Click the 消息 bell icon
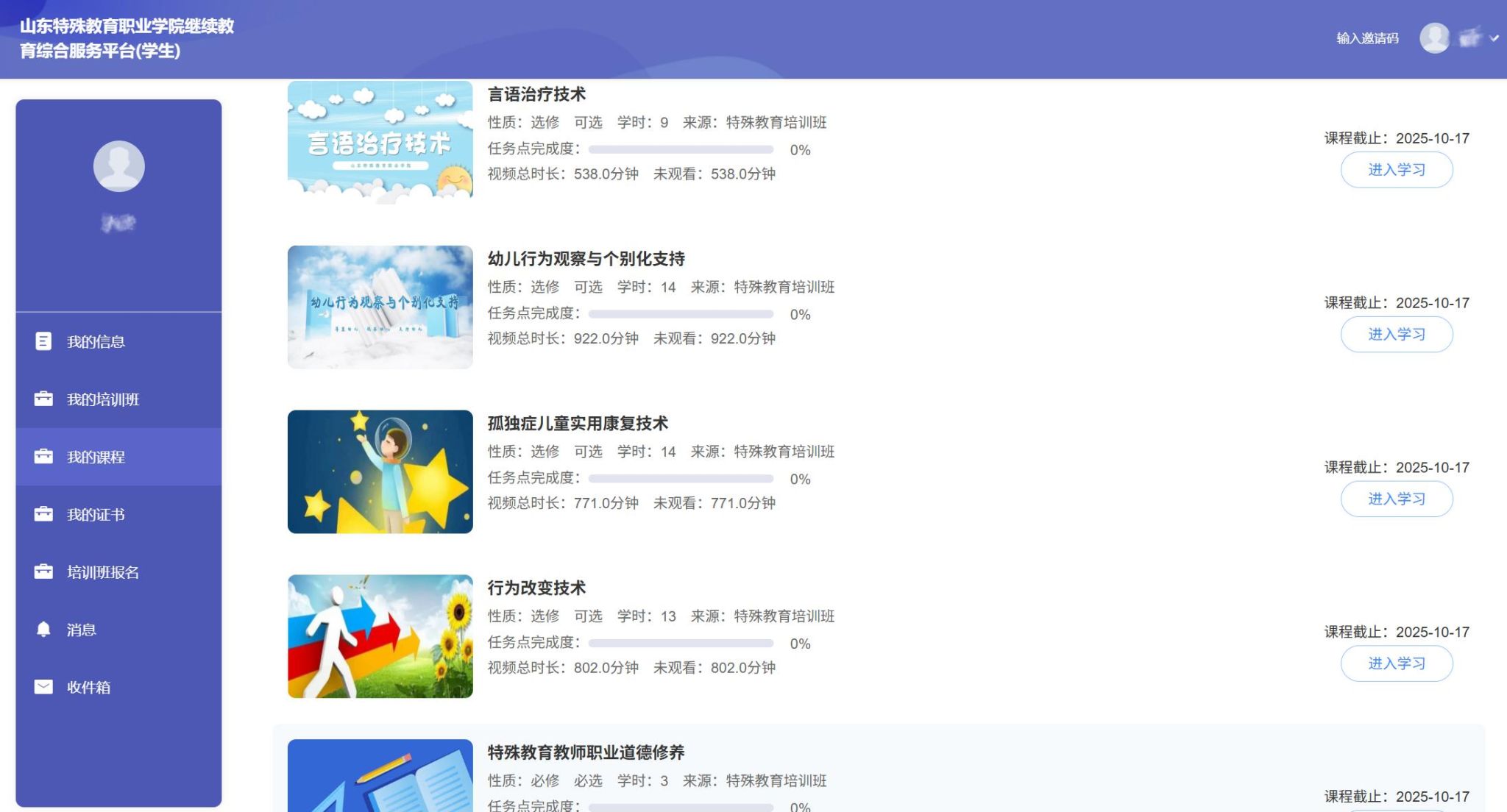The width and height of the screenshot is (1507, 812). [43, 630]
